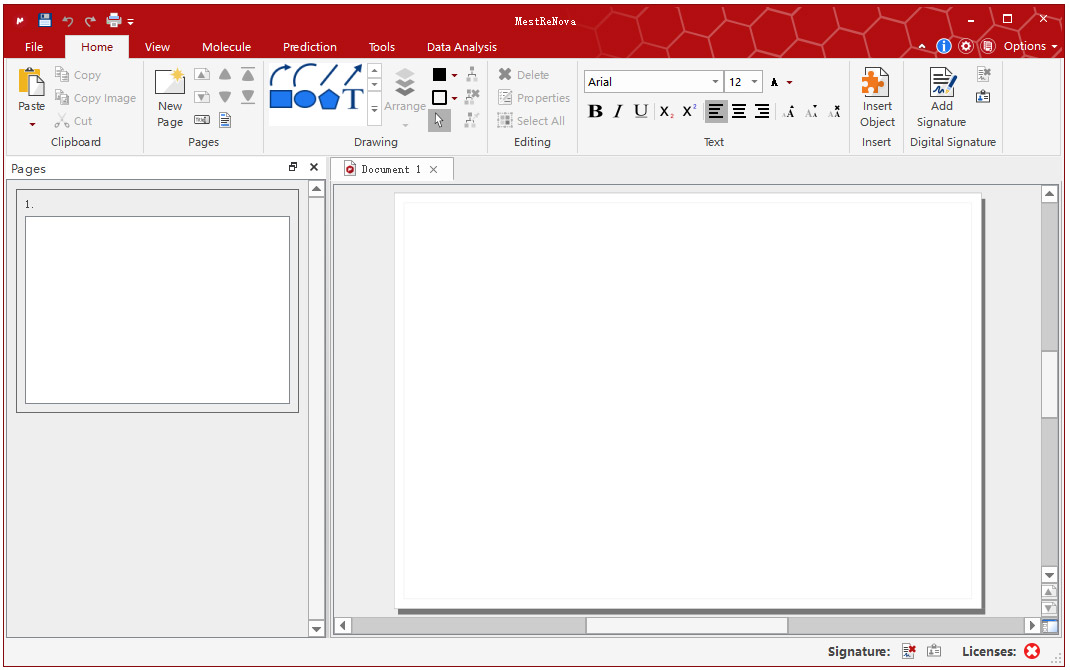Image resolution: width=1070 pixels, height=670 pixels.
Task: Click the Insert Object puzzle icon
Action: click(x=877, y=83)
